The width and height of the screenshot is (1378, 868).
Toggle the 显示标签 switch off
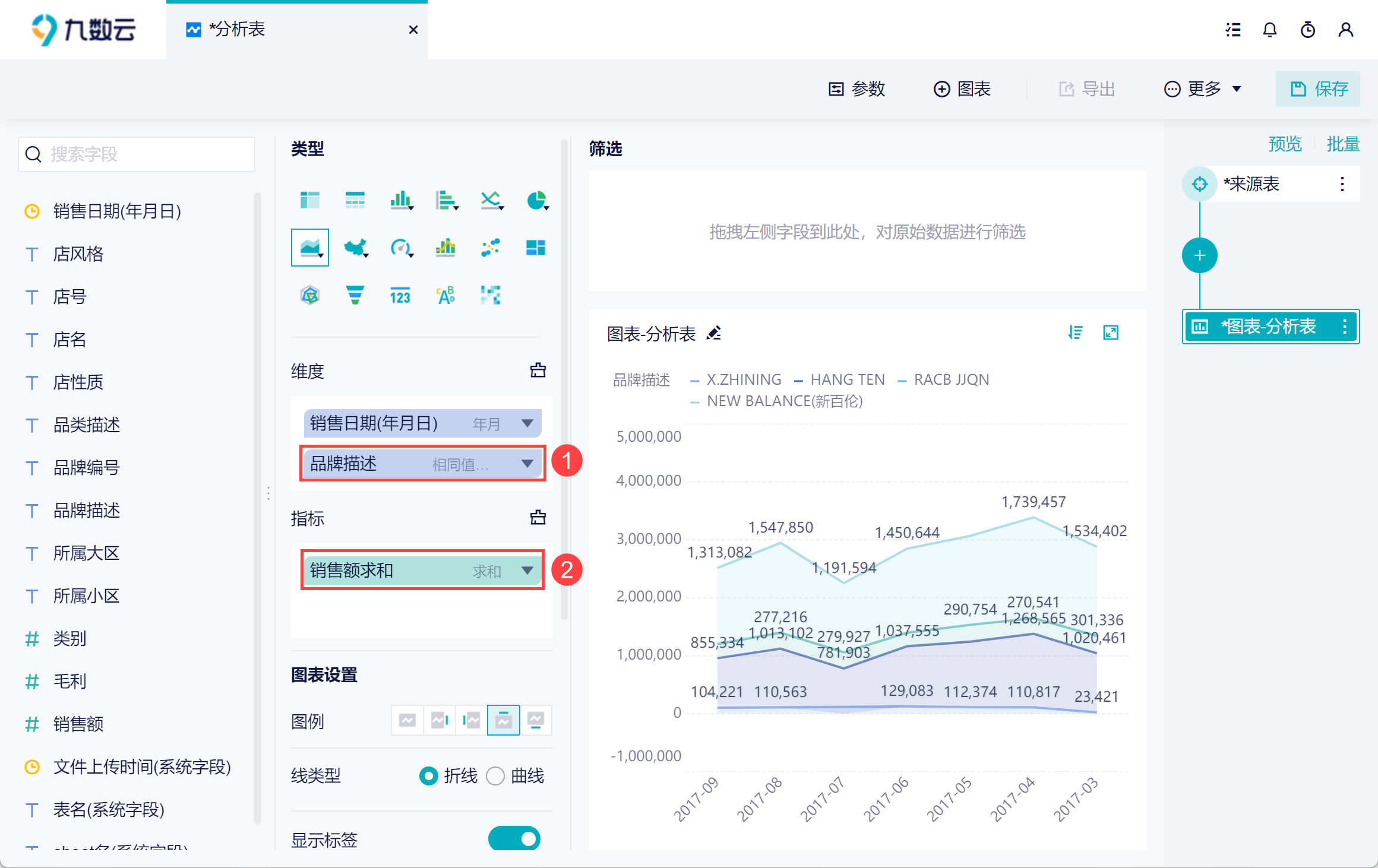click(514, 838)
